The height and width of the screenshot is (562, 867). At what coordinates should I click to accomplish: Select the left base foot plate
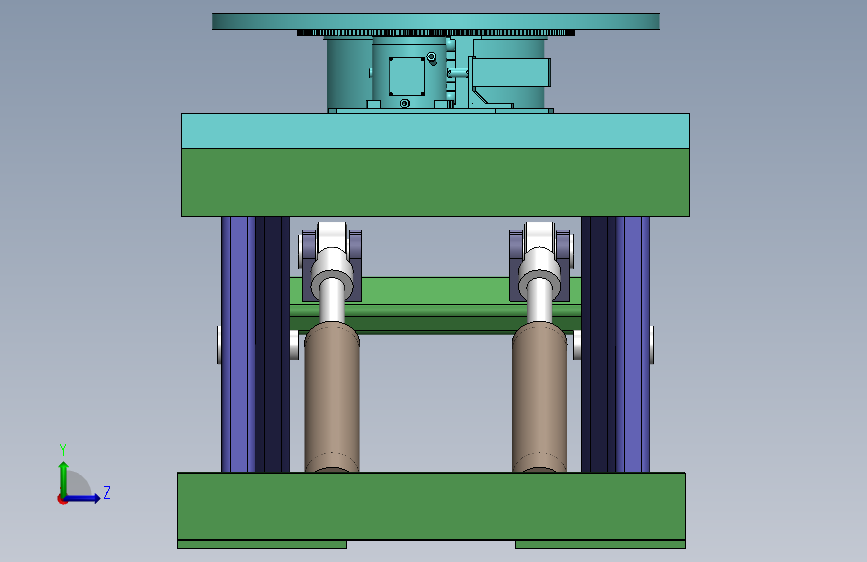click(262, 544)
